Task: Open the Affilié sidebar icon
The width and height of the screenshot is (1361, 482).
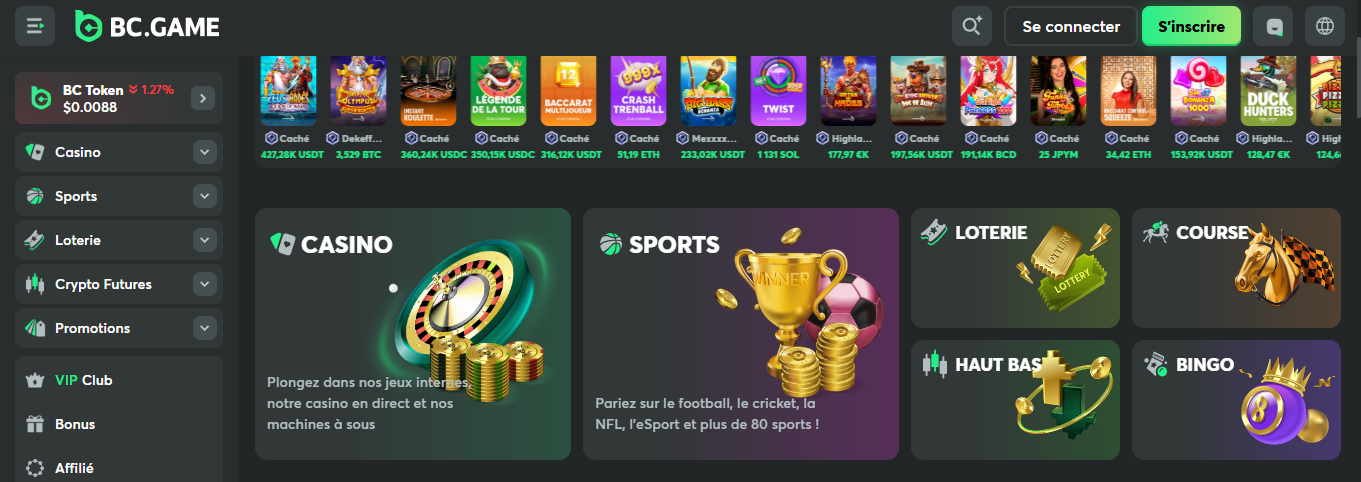Action: coord(35,468)
